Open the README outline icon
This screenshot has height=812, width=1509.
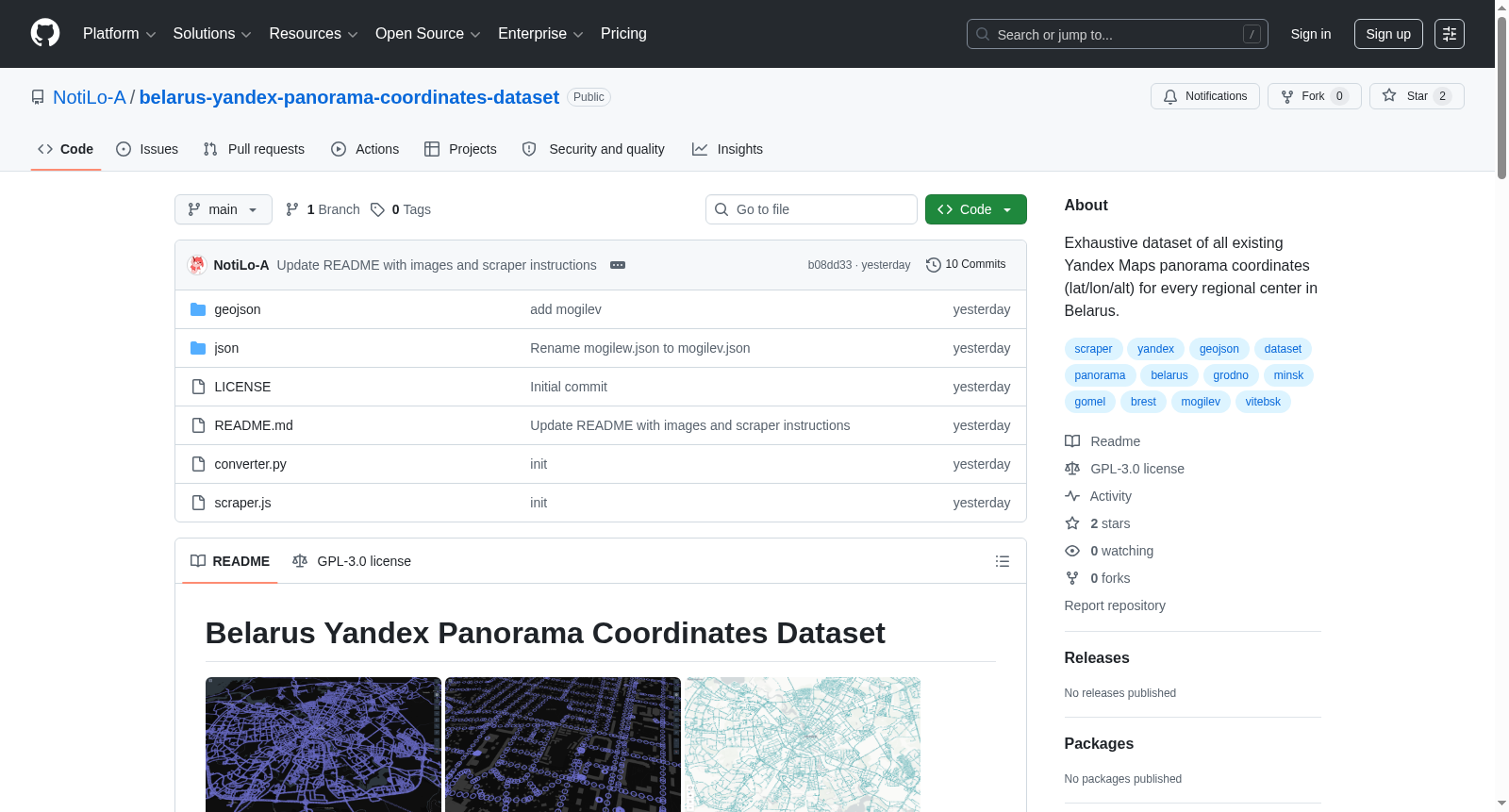[1003, 561]
